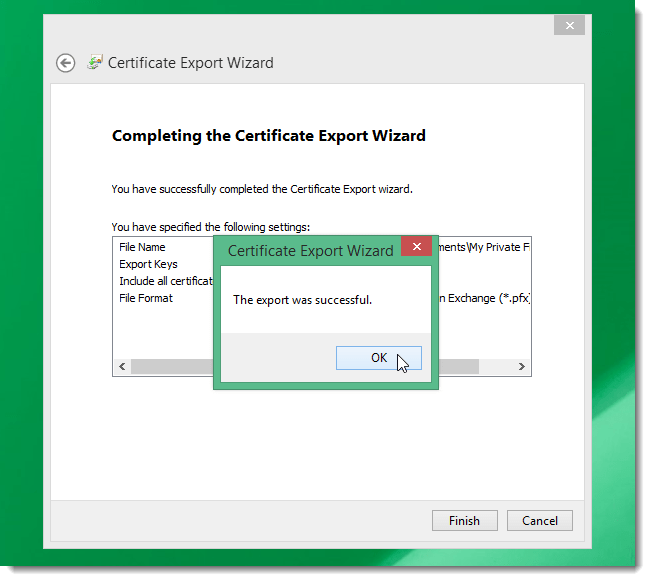The height and width of the screenshot is (581, 650).
Task: Click the settings list left scroll arrow
Action: 122,366
